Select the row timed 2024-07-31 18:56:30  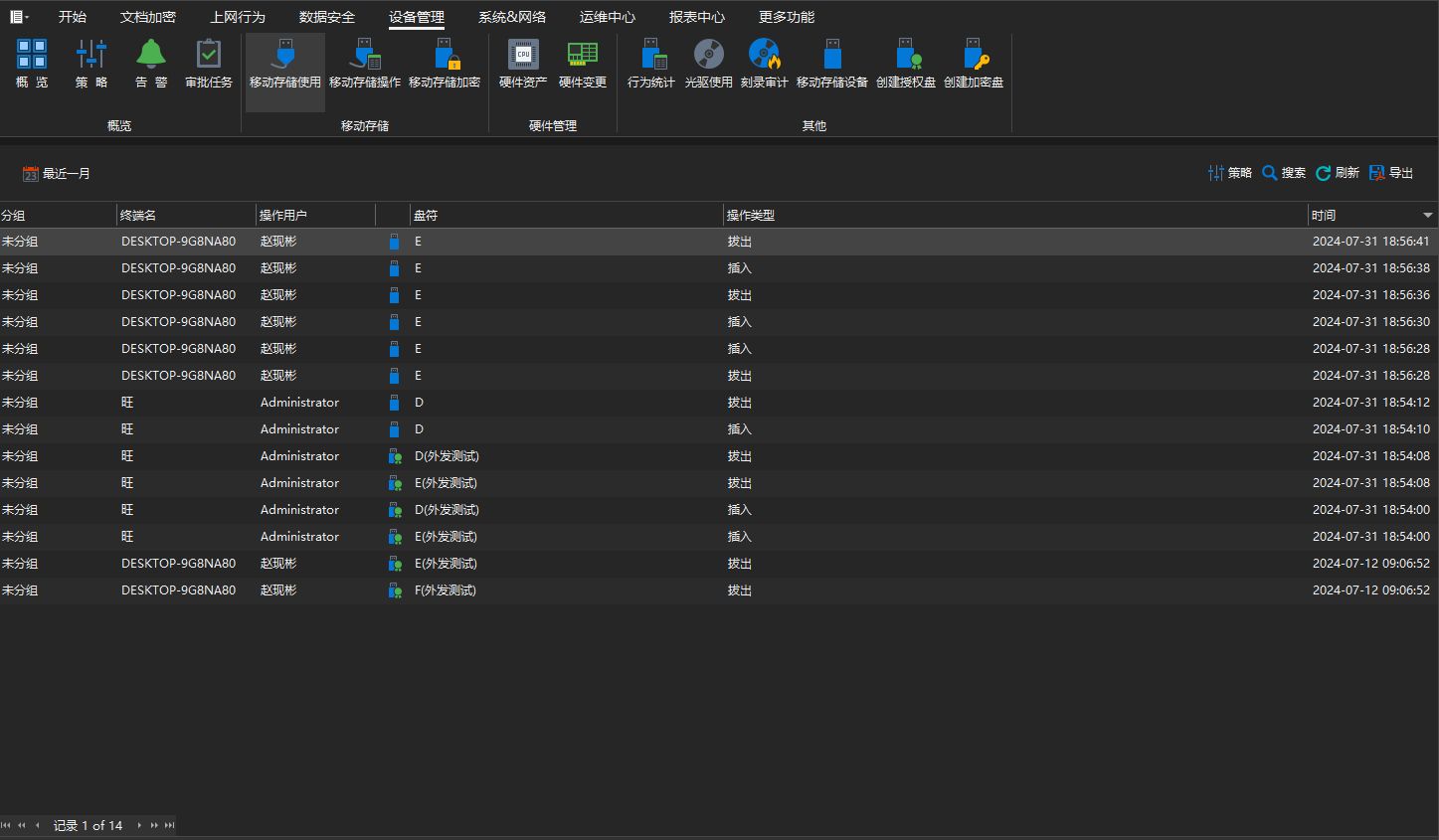click(719, 322)
